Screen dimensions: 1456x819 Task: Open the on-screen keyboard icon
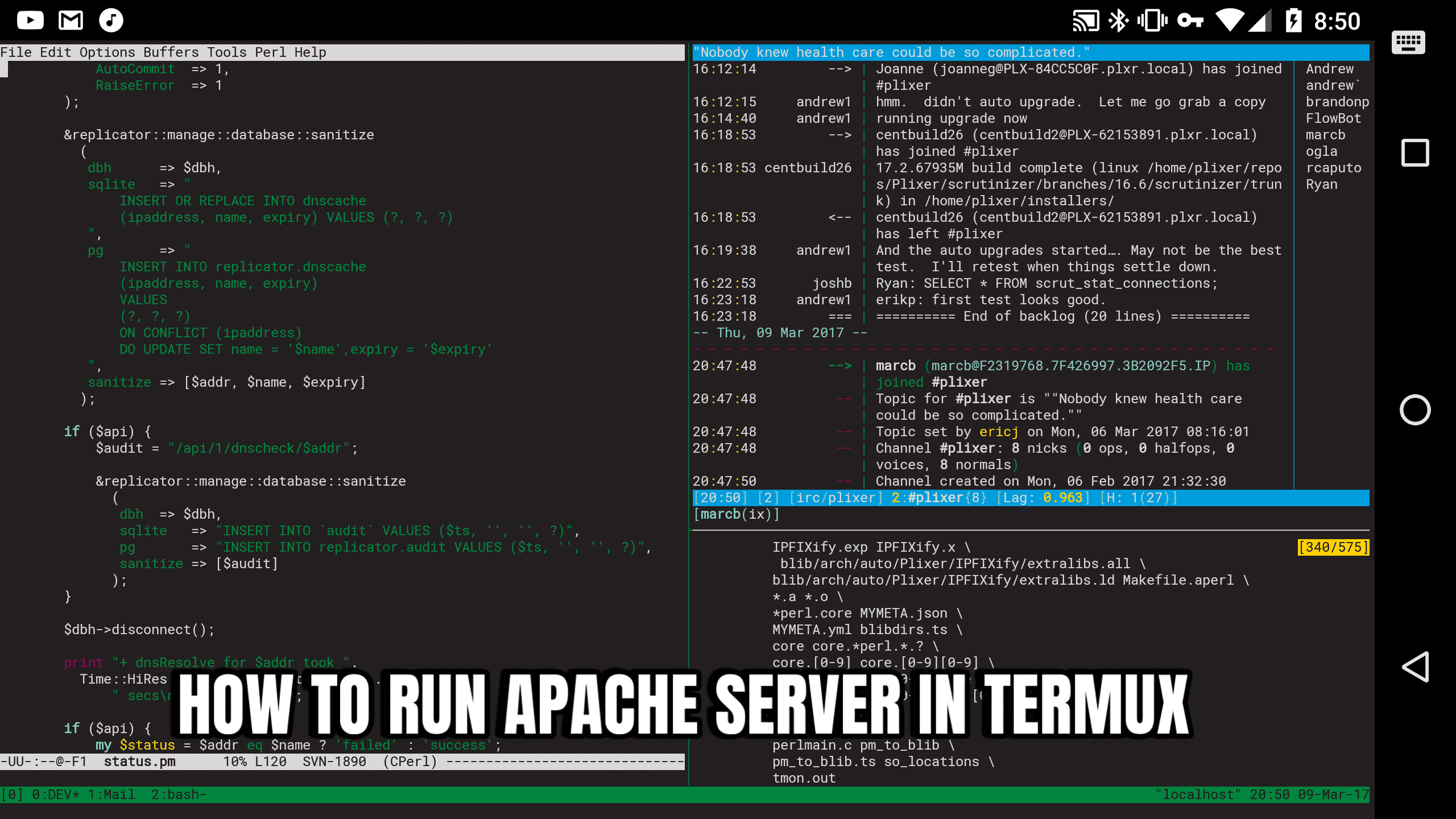click(1408, 43)
